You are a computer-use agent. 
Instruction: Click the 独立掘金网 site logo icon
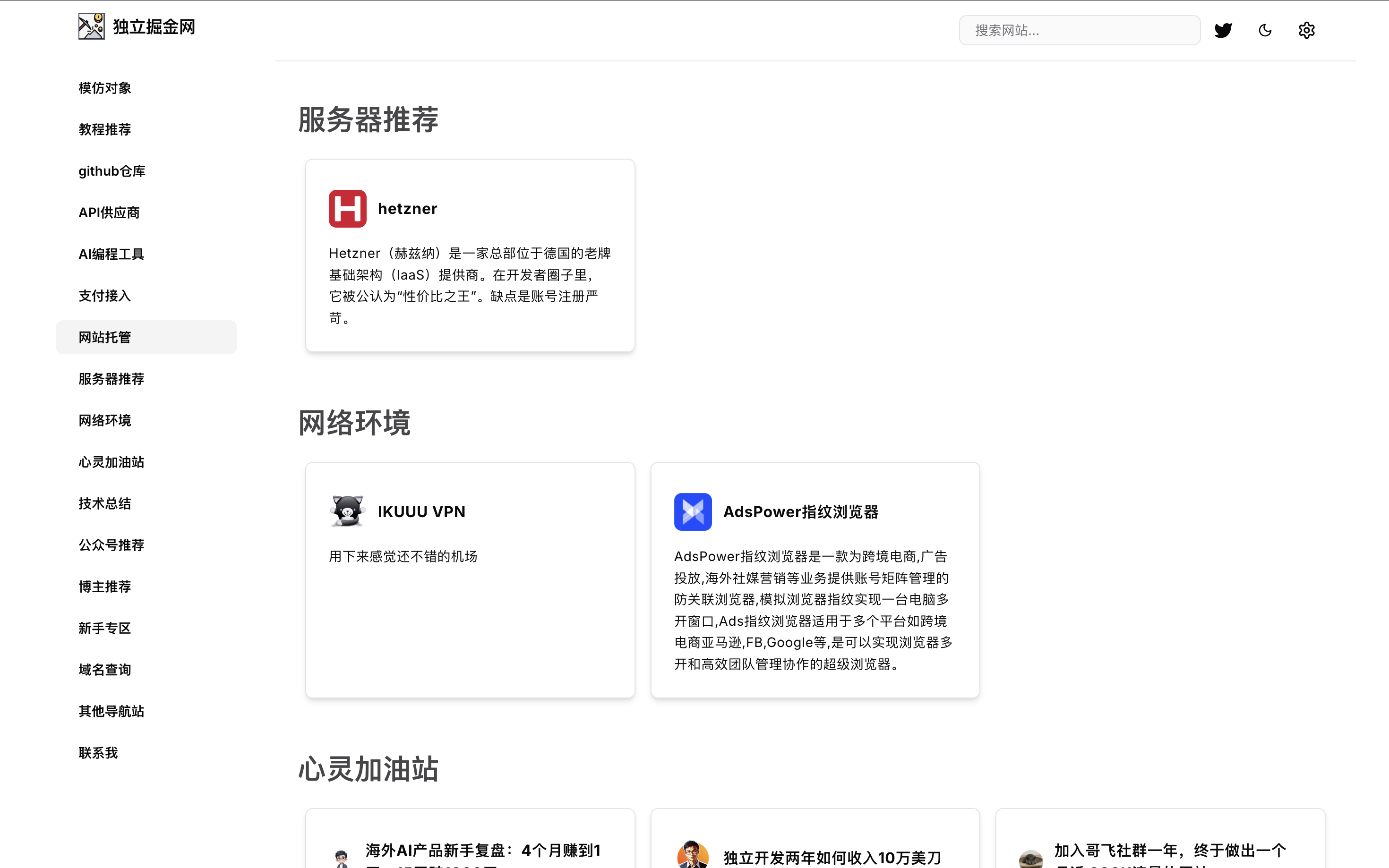pos(91,26)
